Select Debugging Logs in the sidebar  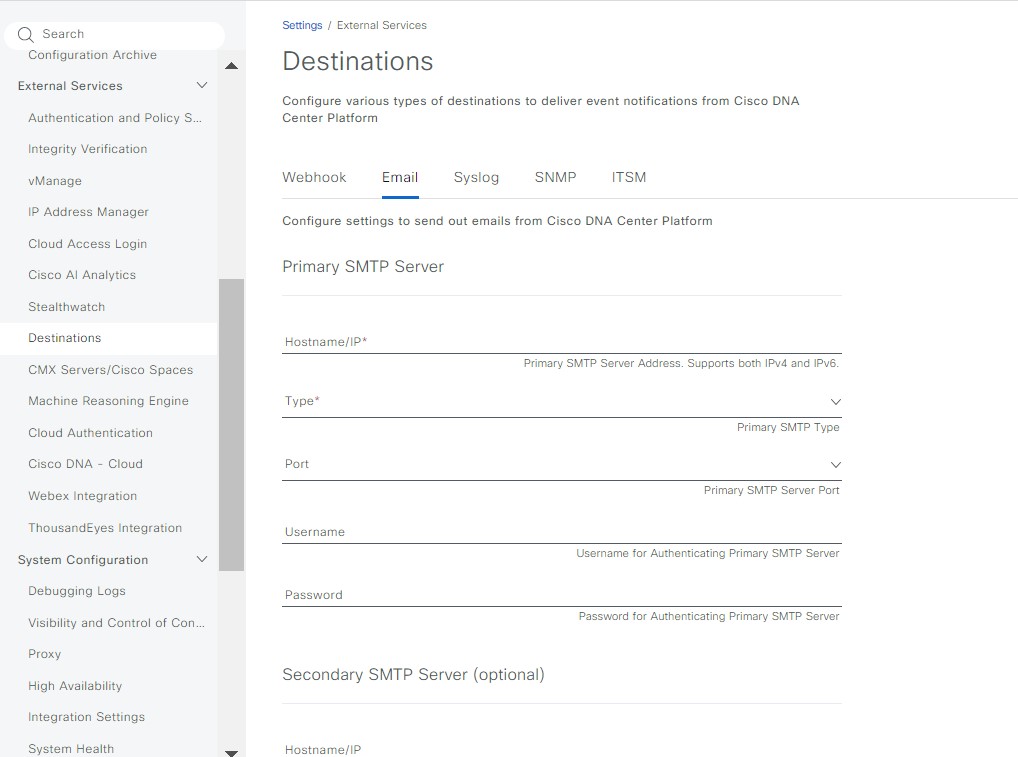pos(77,591)
